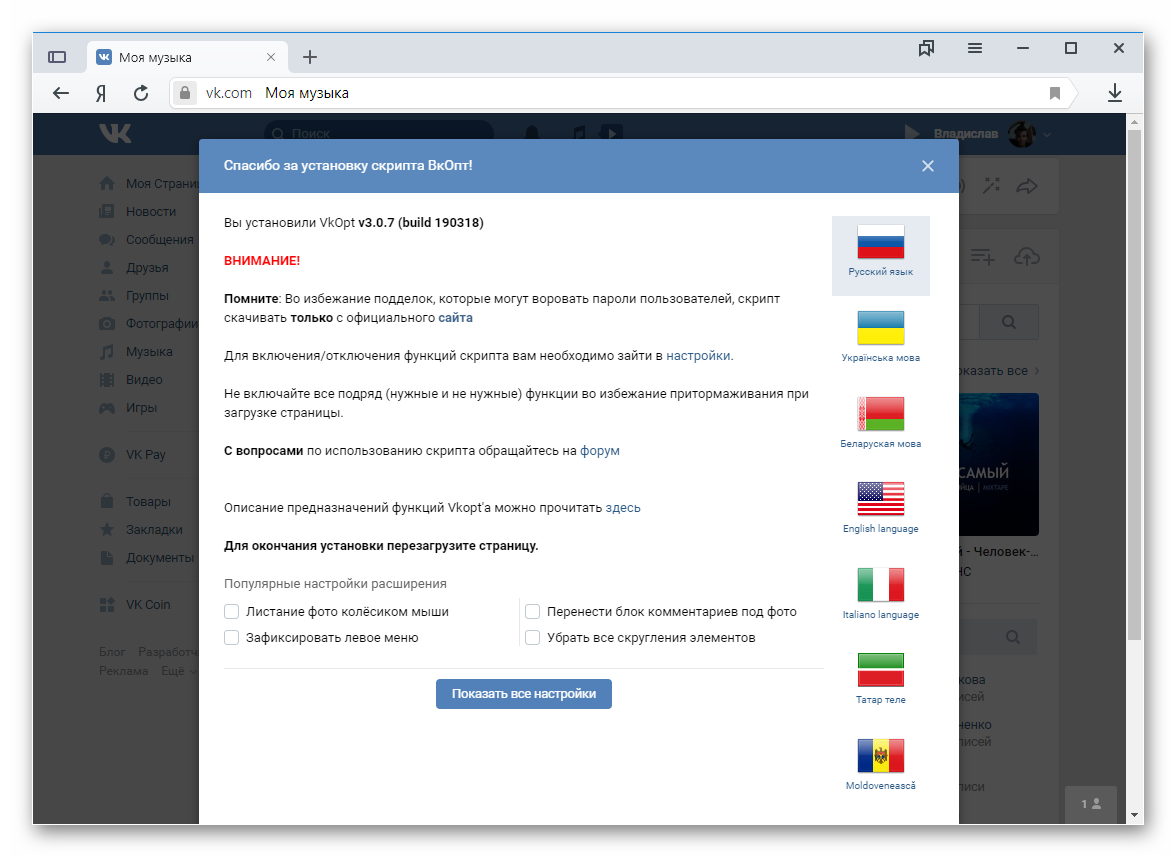Select the Italiano language flag
This screenshot has height=857, width=1176.
point(880,585)
